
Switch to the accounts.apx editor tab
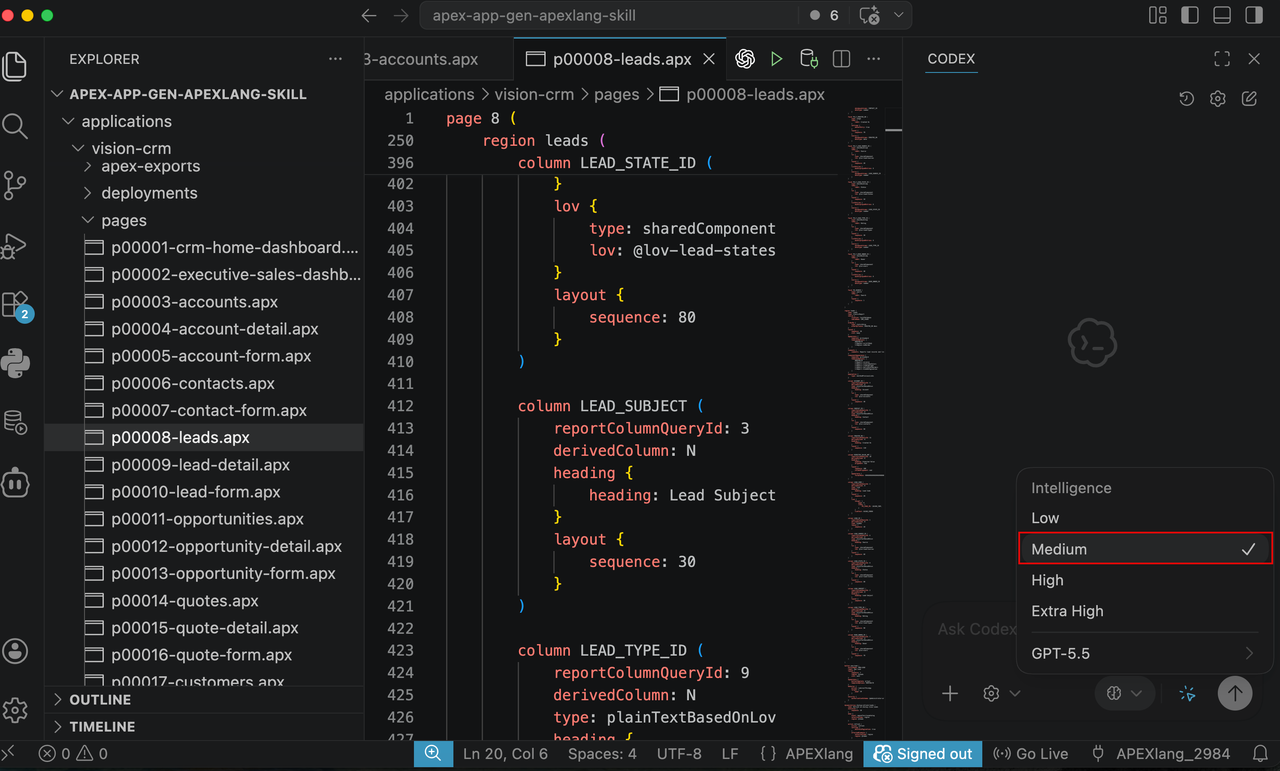coord(422,59)
